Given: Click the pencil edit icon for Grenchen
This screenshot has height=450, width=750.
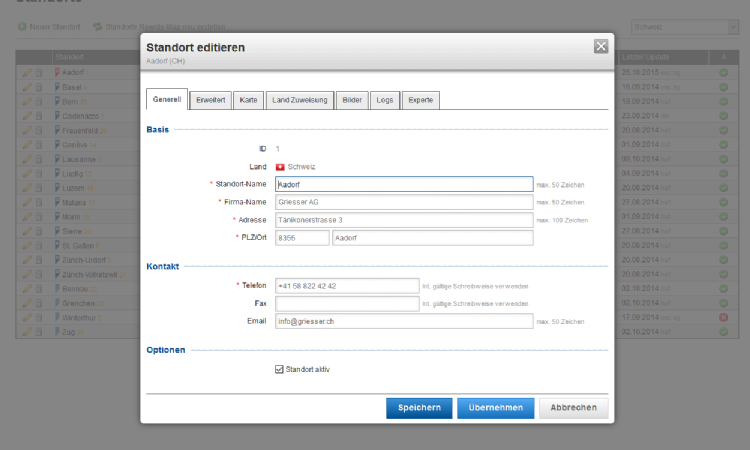Looking at the screenshot, I should 27,303.
